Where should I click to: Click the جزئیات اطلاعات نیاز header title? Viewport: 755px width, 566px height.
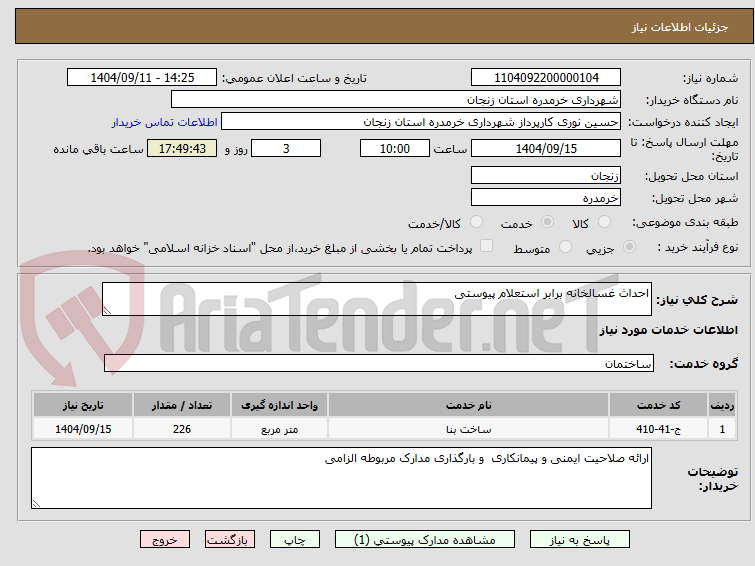pyautogui.click(x=680, y=27)
